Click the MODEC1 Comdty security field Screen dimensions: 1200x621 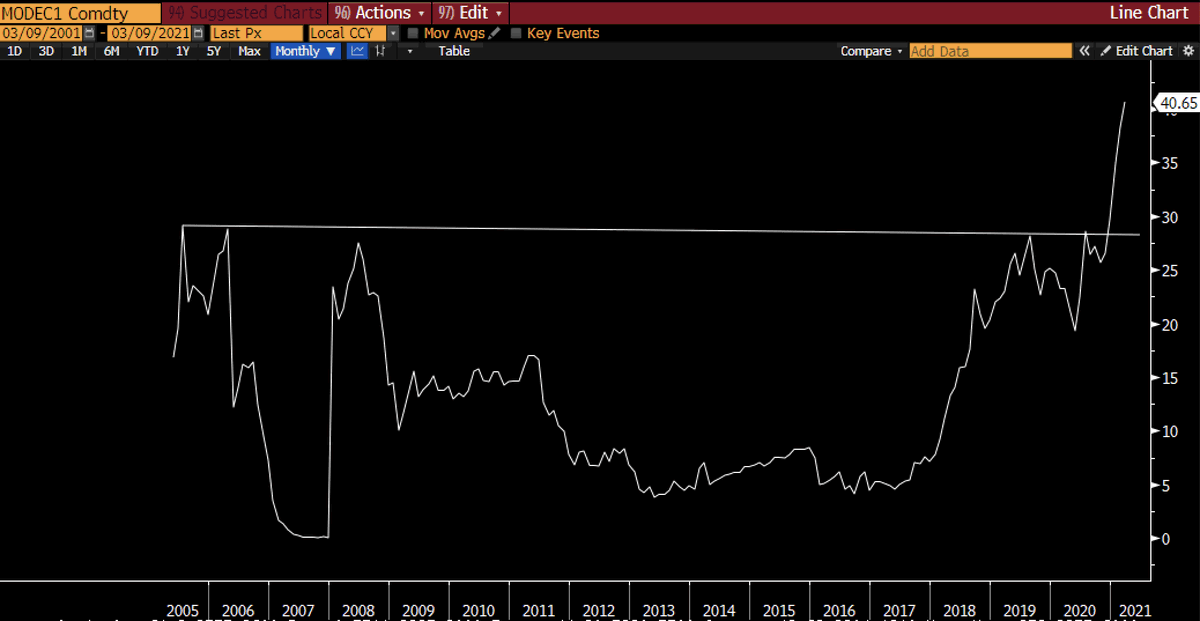tap(81, 13)
